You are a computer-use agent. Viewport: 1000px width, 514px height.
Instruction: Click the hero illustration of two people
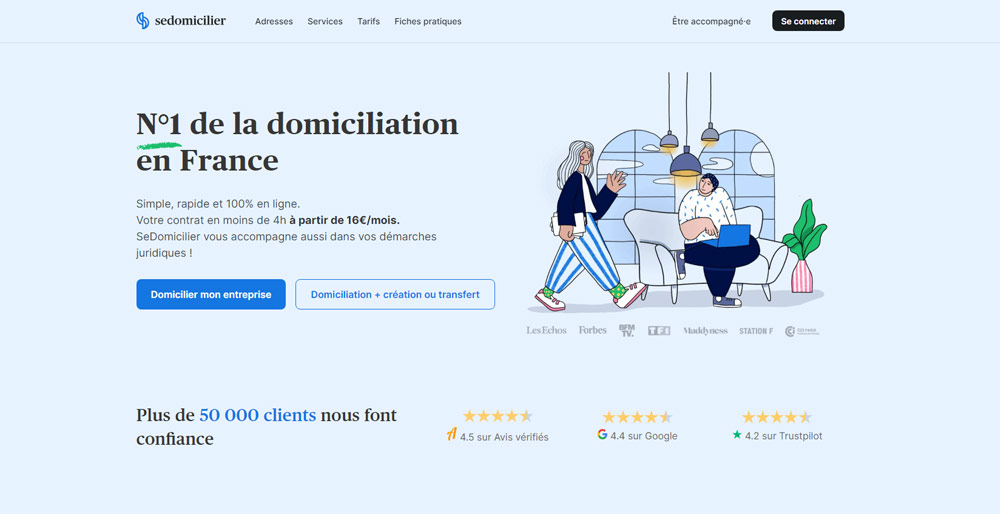click(x=675, y=195)
